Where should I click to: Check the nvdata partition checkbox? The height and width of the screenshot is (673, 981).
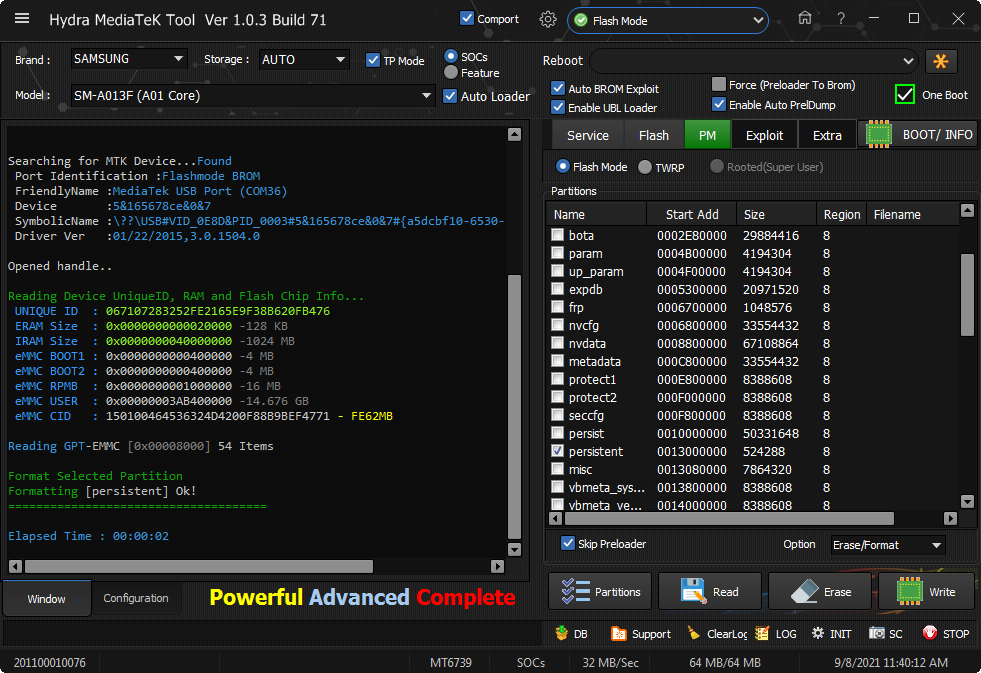(x=557, y=343)
